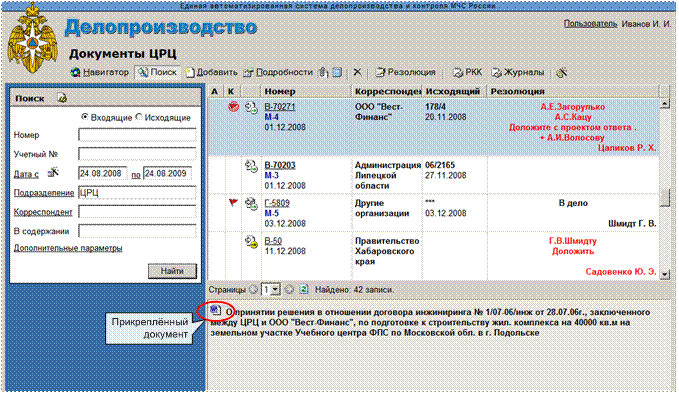
Task: Click the Пользователь link at top right
Action: click(590, 23)
